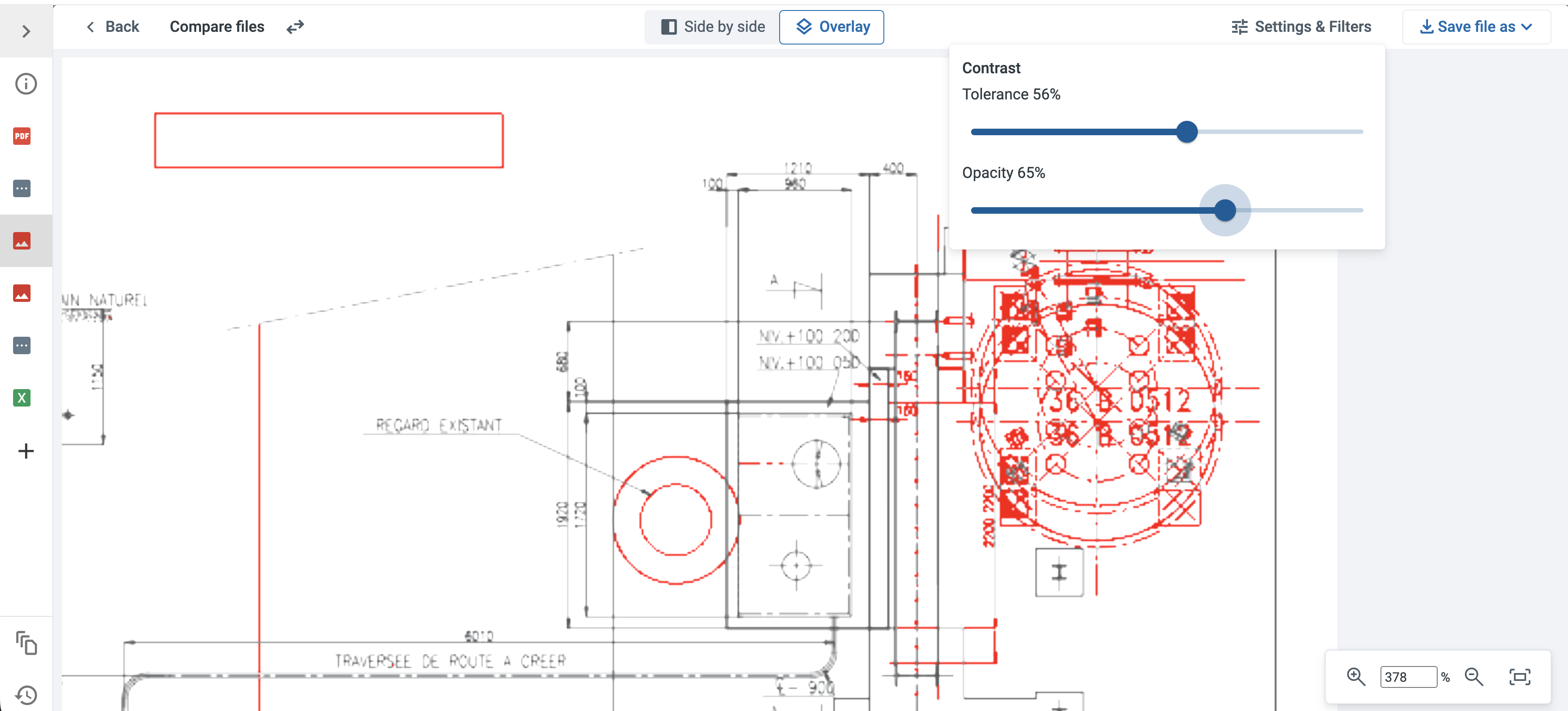Click the TRAVERSEE DE ROUTE A CREER text
This screenshot has height=711, width=1568.
coord(450,660)
